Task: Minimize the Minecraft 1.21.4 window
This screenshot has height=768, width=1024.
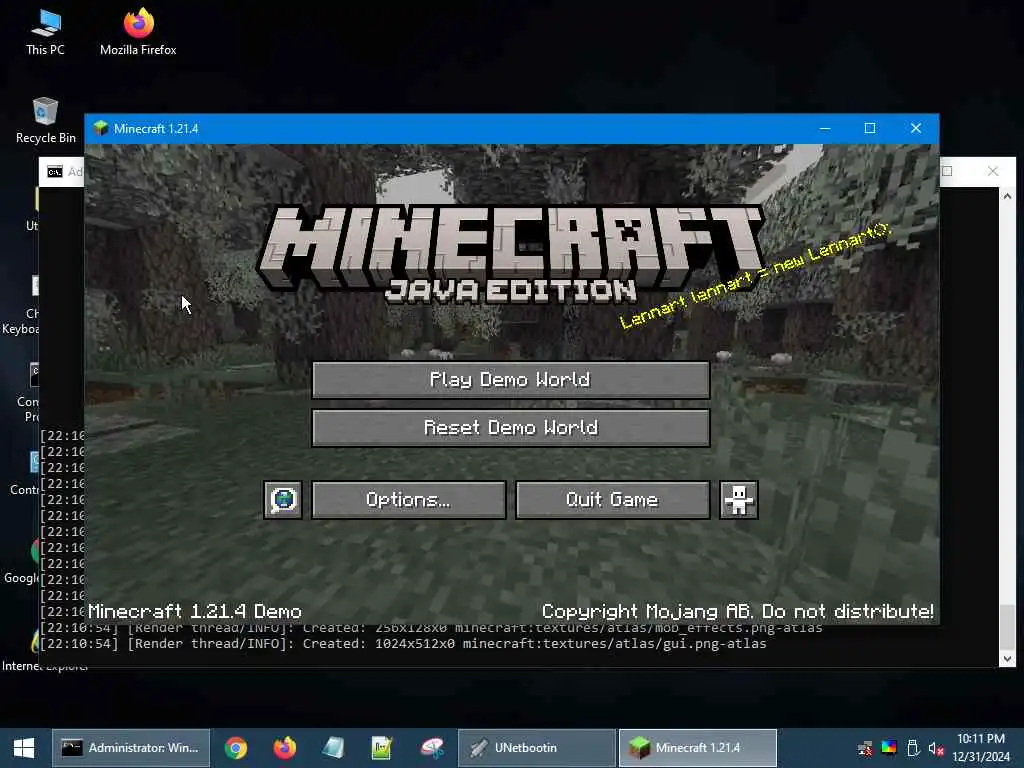Action: coord(825,128)
